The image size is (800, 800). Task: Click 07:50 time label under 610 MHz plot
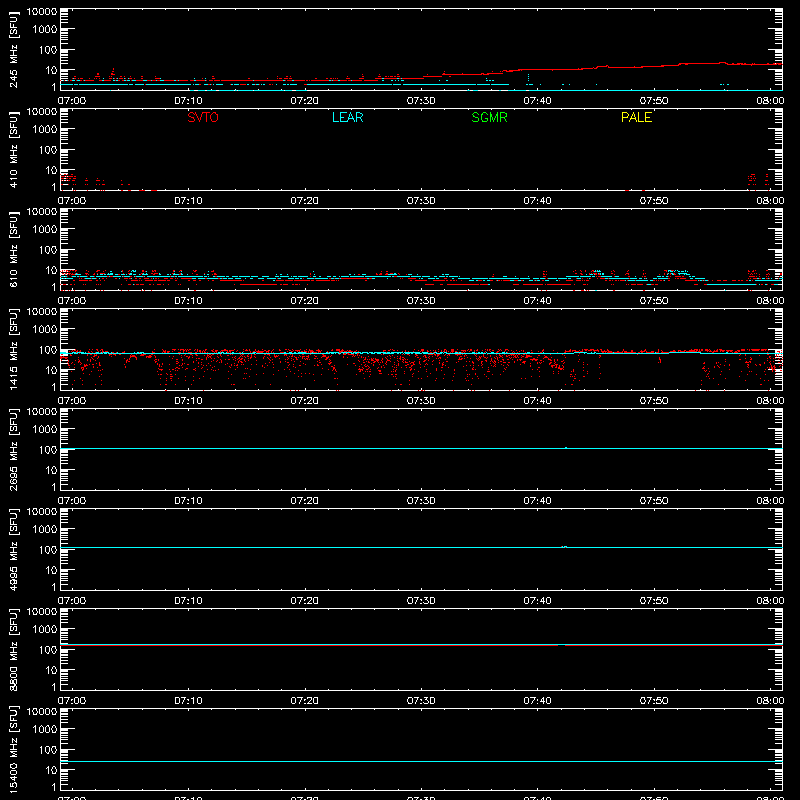[654, 301]
